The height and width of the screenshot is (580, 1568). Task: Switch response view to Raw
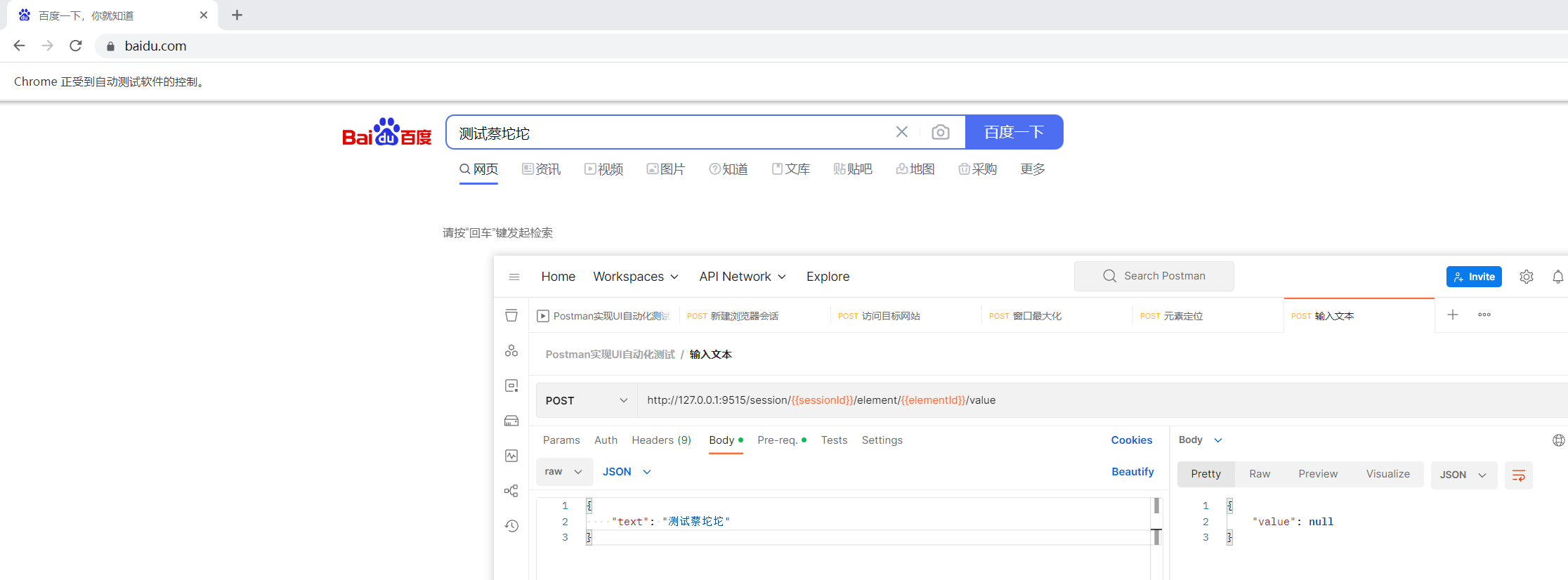pyautogui.click(x=1260, y=474)
